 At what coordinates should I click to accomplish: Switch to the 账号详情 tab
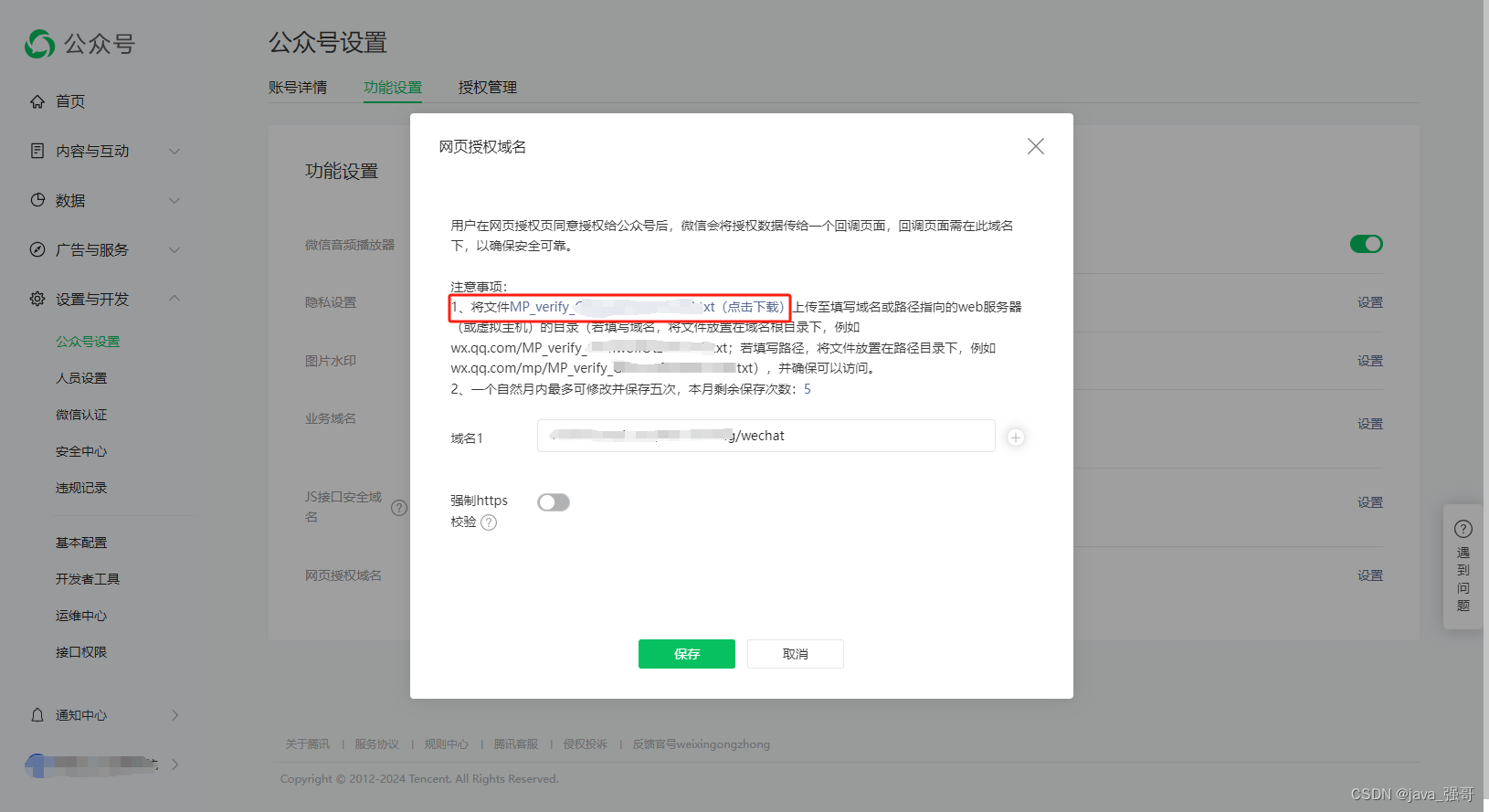coord(298,88)
